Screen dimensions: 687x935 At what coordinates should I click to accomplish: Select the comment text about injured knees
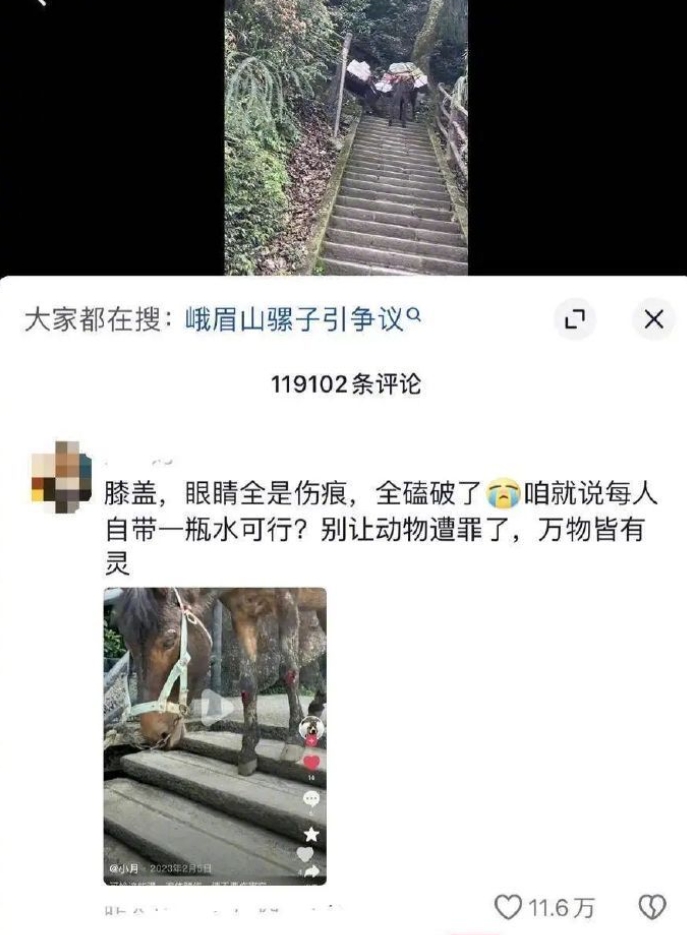coord(380,528)
